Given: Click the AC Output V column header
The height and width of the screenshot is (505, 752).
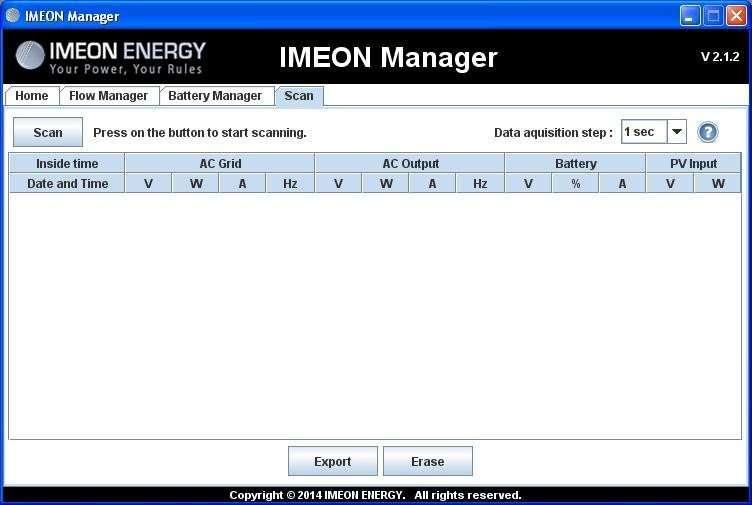Looking at the screenshot, I should pos(339,184).
